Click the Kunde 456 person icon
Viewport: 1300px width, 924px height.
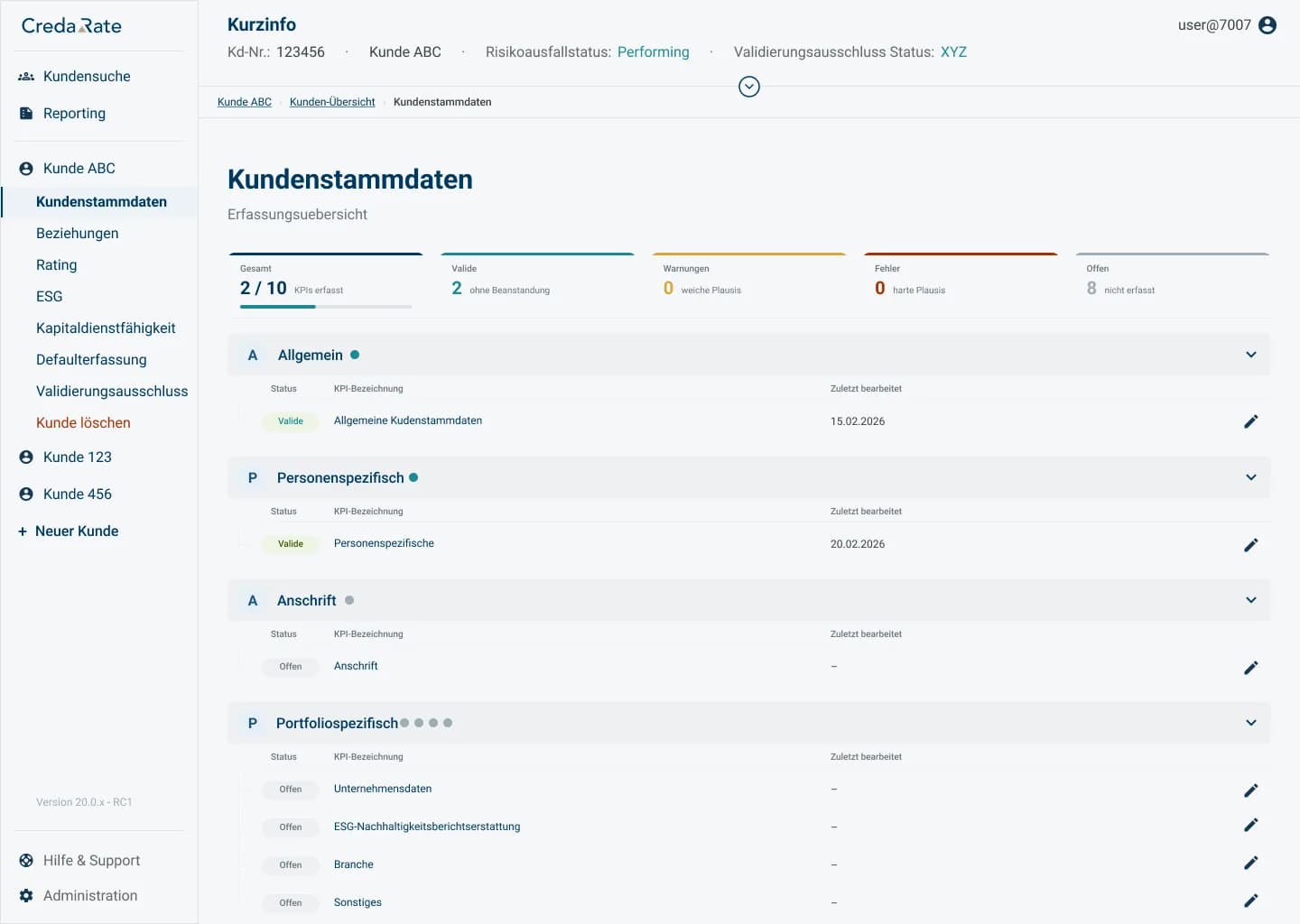[26, 494]
